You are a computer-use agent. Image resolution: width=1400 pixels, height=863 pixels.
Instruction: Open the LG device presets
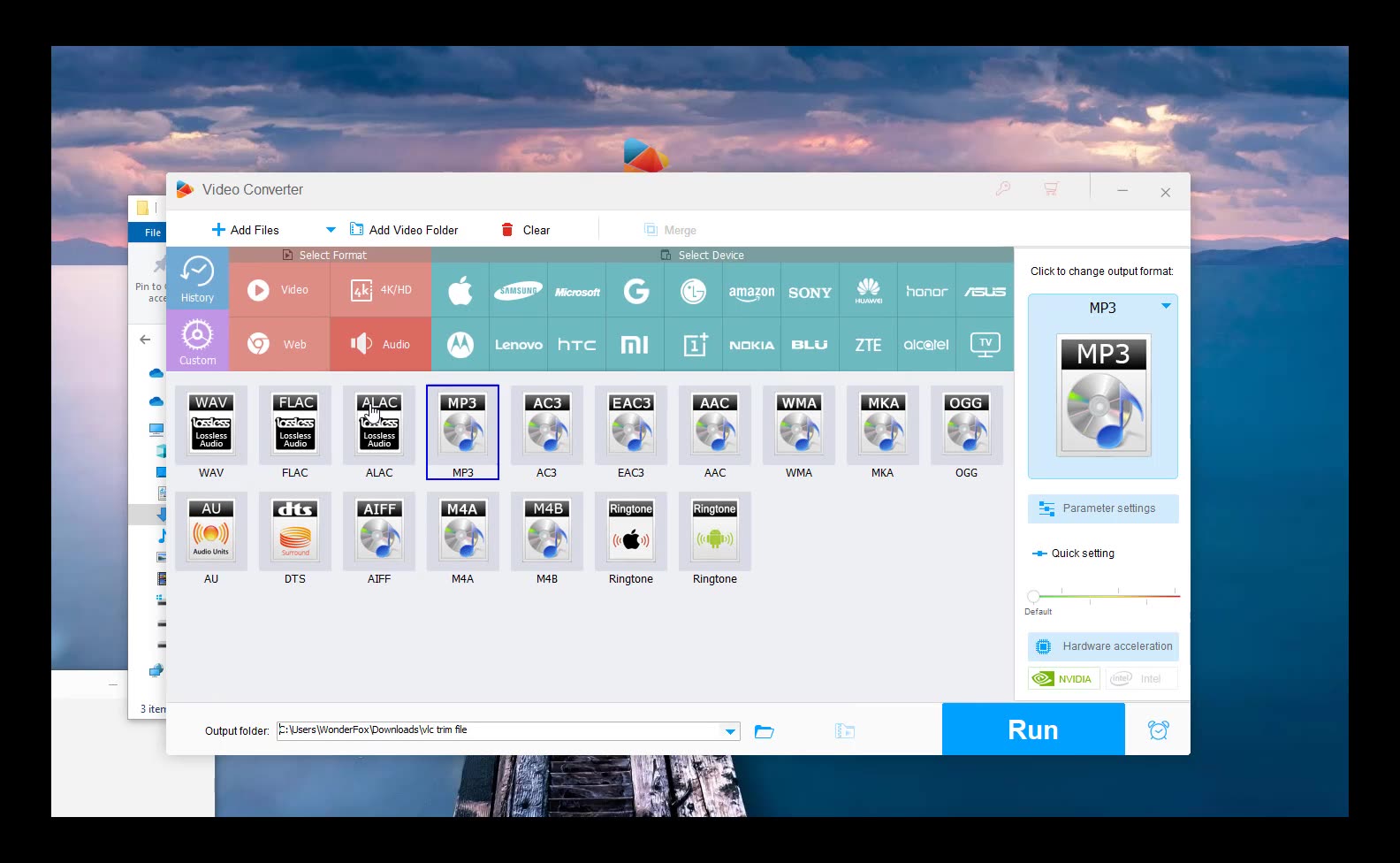pyautogui.click(x=694, y=290)
